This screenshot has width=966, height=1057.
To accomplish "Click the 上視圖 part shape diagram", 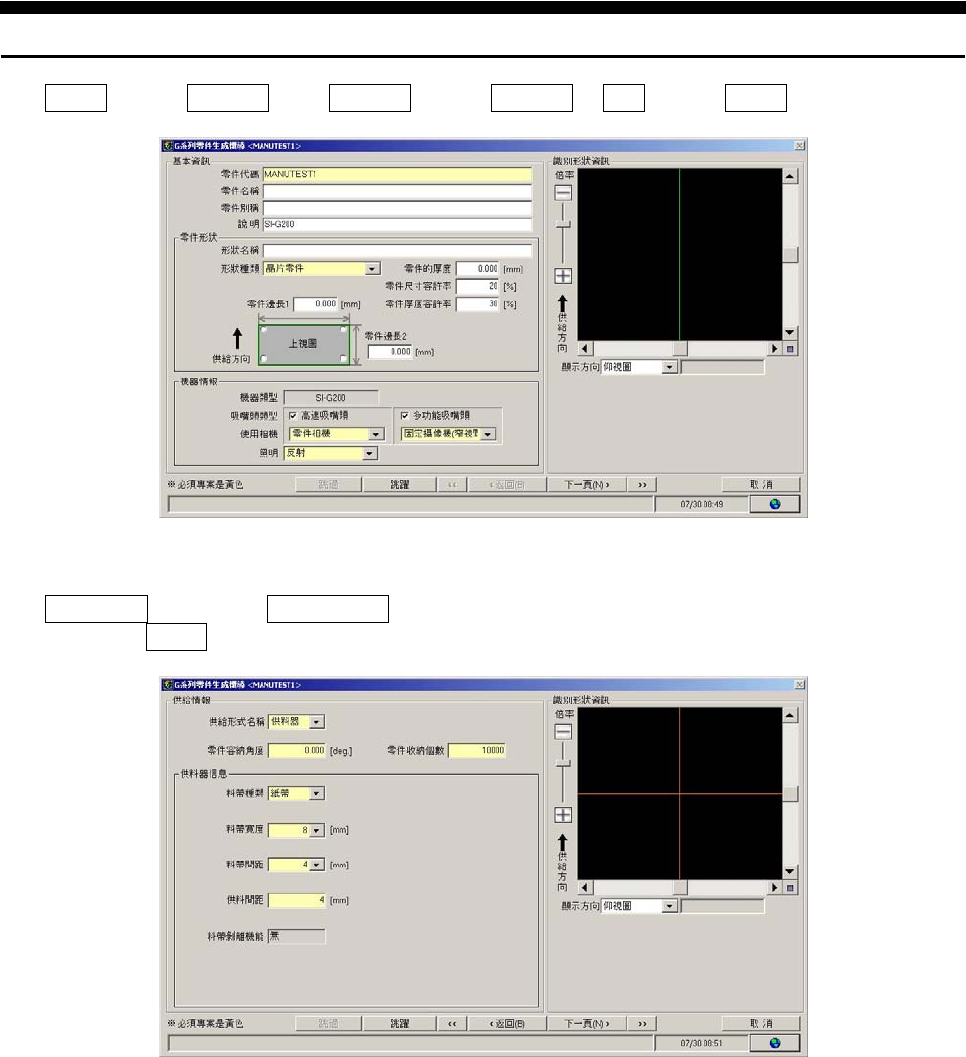I will pyautogui.click(x=304, y=344).
